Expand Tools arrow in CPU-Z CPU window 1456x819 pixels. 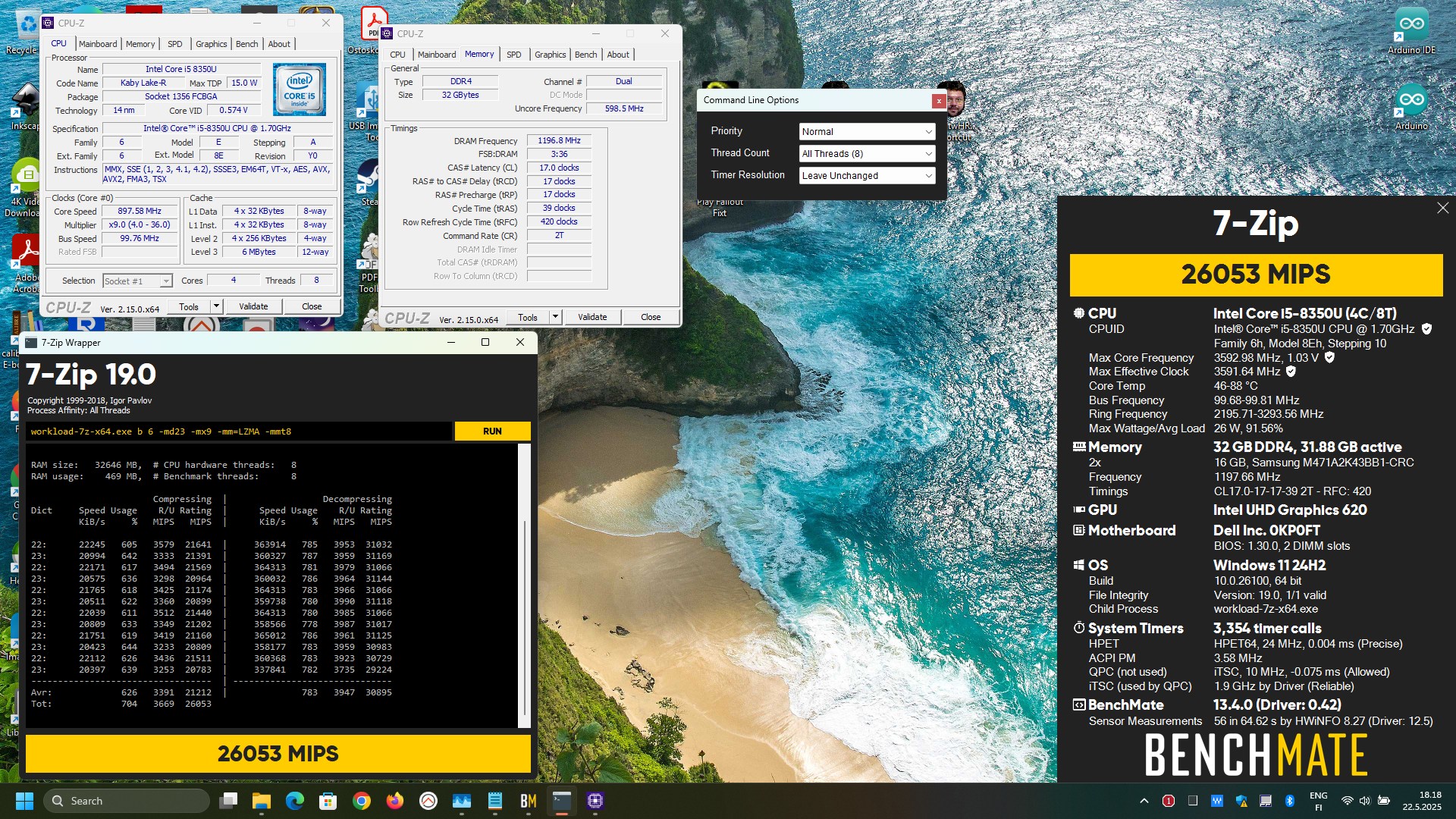pyautogui.click(x=216, y=306)
